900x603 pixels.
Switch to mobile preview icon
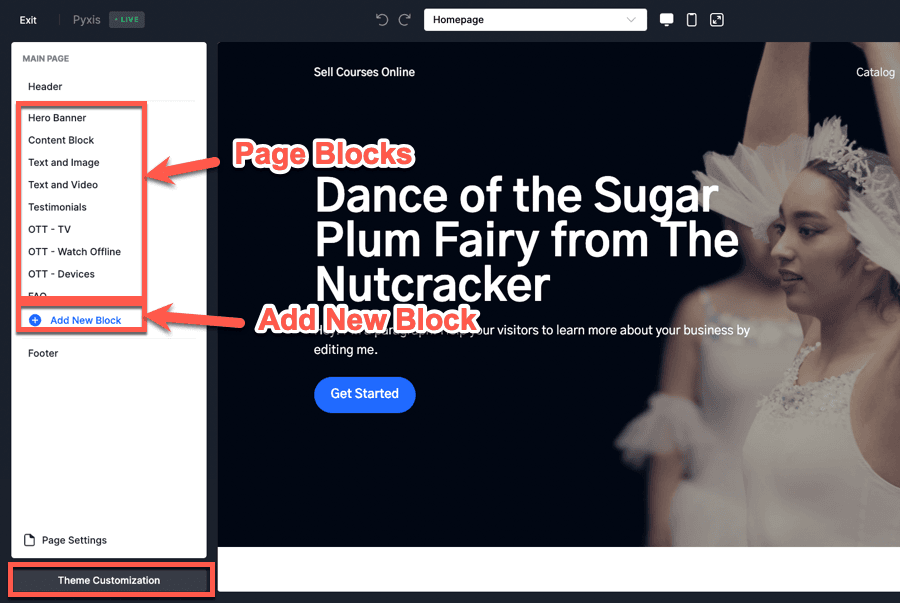pos(691,20)
